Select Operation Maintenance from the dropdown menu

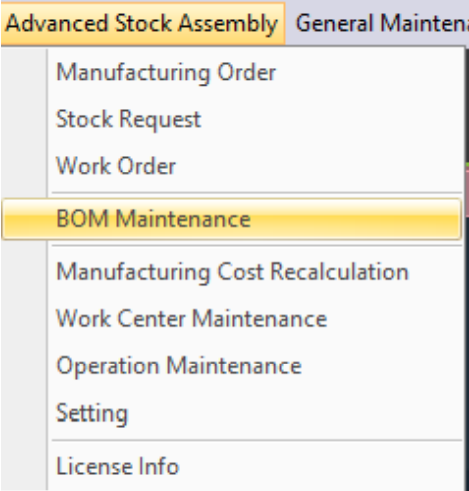(232, 366)
